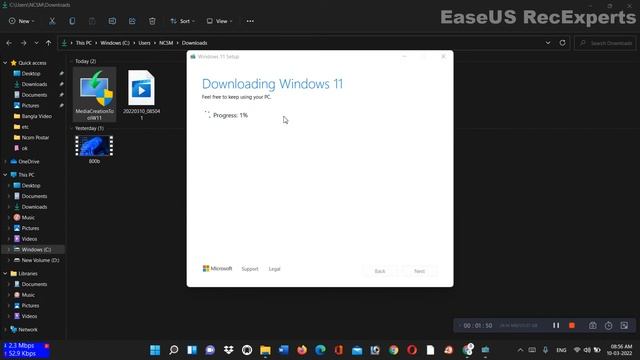Click Users in the address breadcrumb

[x=144, y=43]
